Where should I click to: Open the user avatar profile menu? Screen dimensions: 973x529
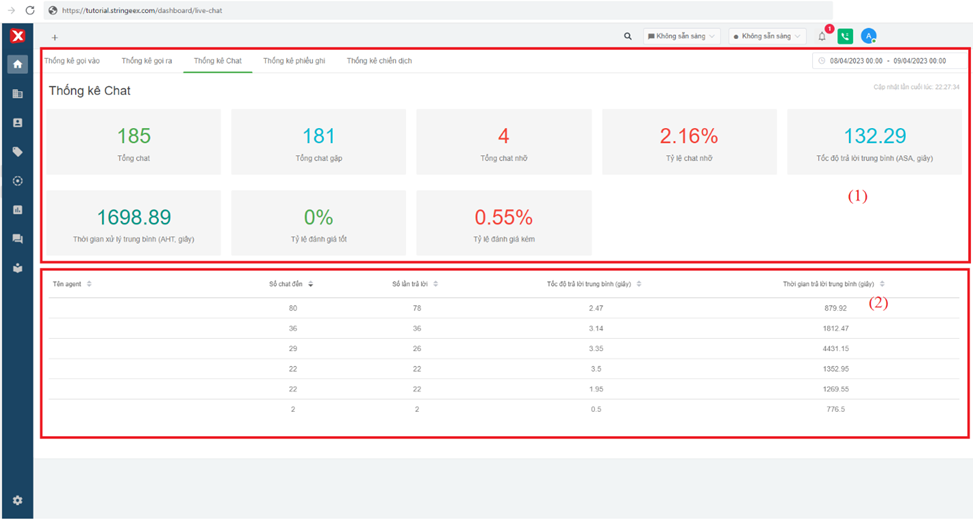tap(869, 36)
